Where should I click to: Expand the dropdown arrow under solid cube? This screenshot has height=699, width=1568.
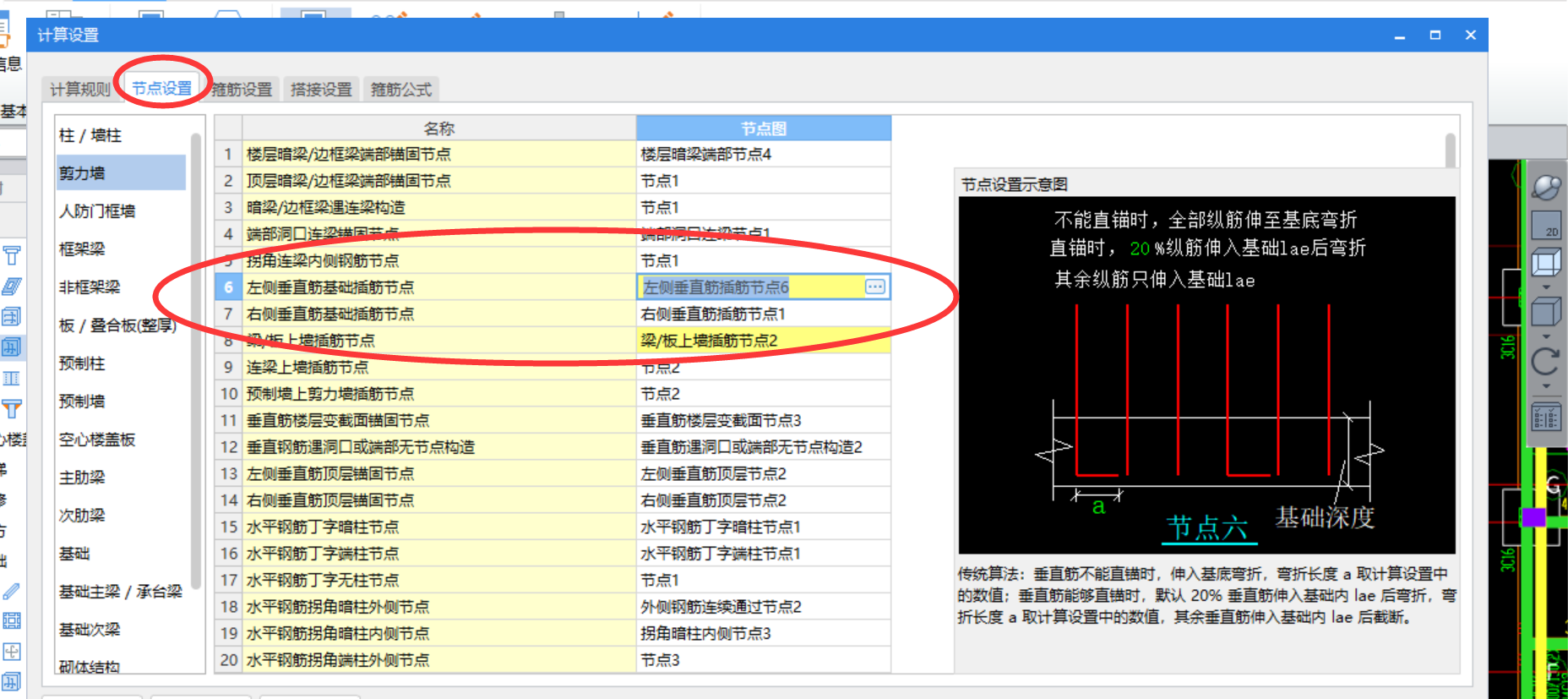(1546, 336)
